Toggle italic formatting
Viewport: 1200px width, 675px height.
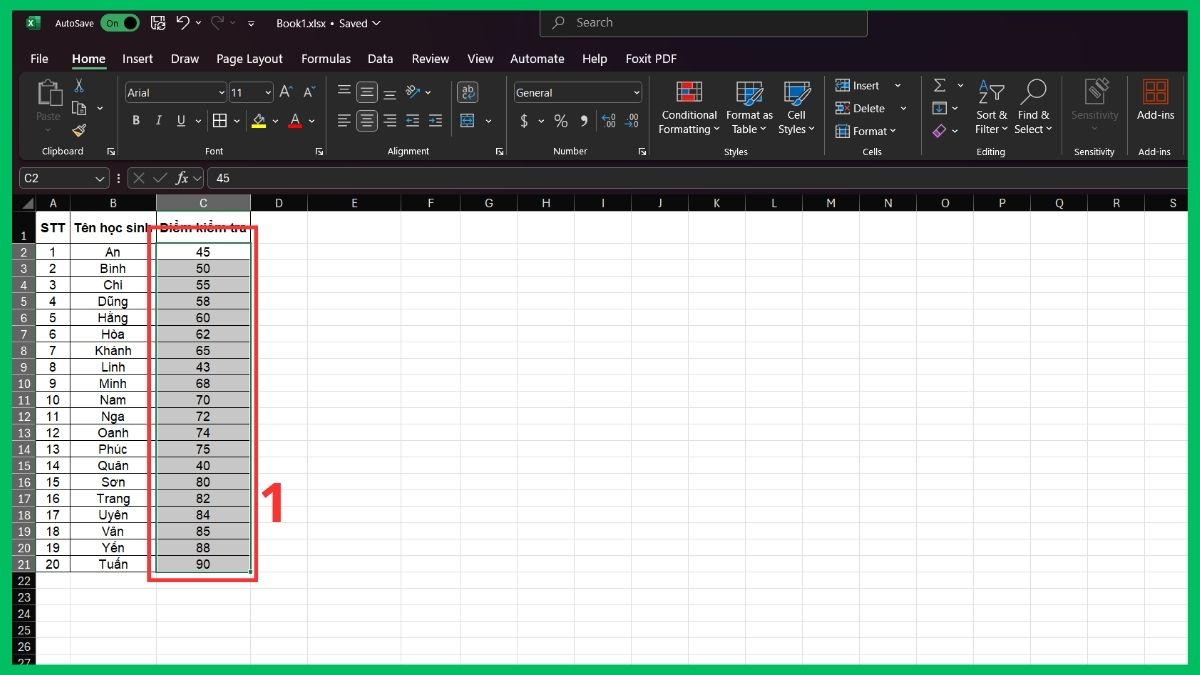click(159, 120)
